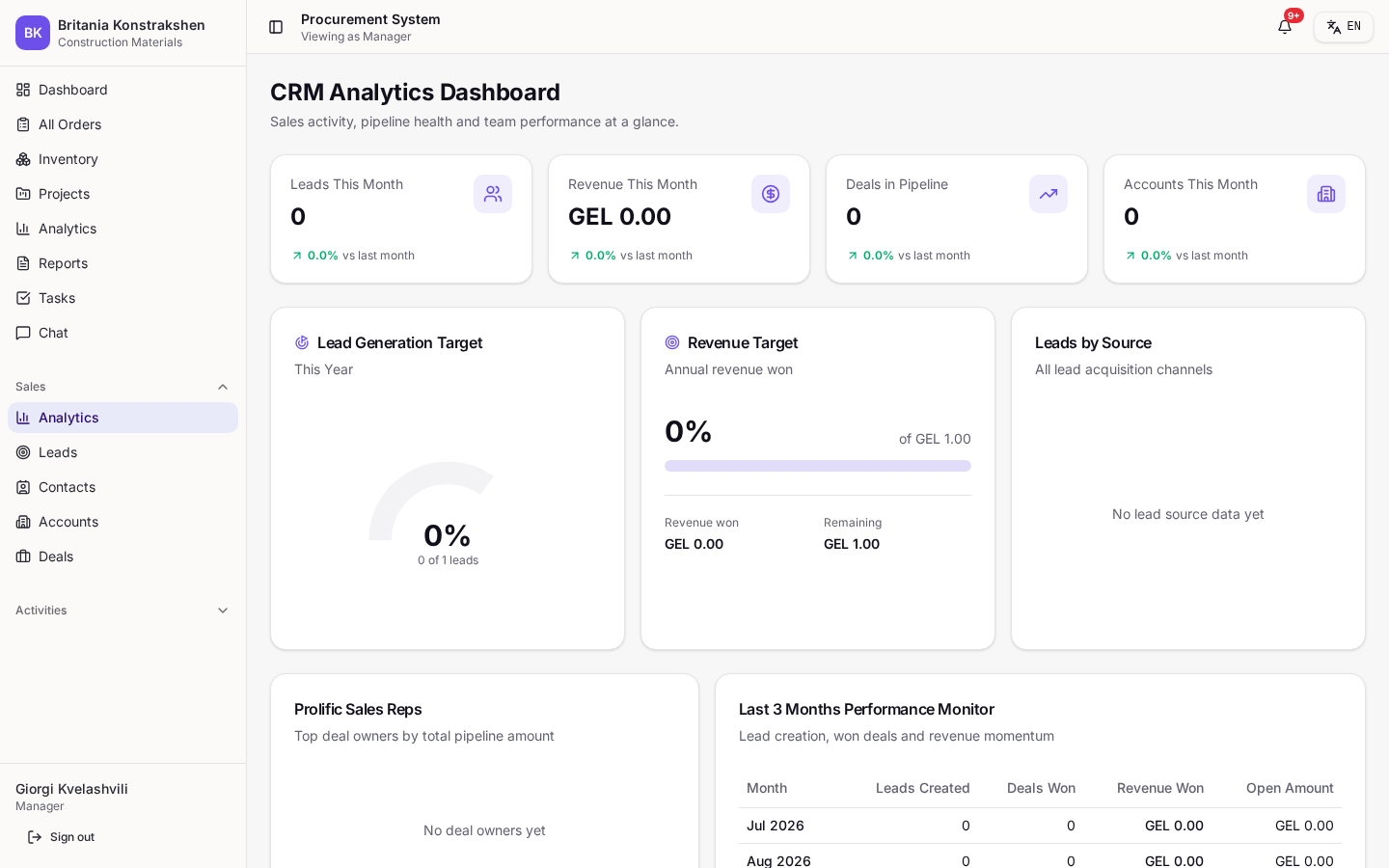1389x868 pixels.
Task: Click the Open Amount column header
Action: tap(1290, 788)
